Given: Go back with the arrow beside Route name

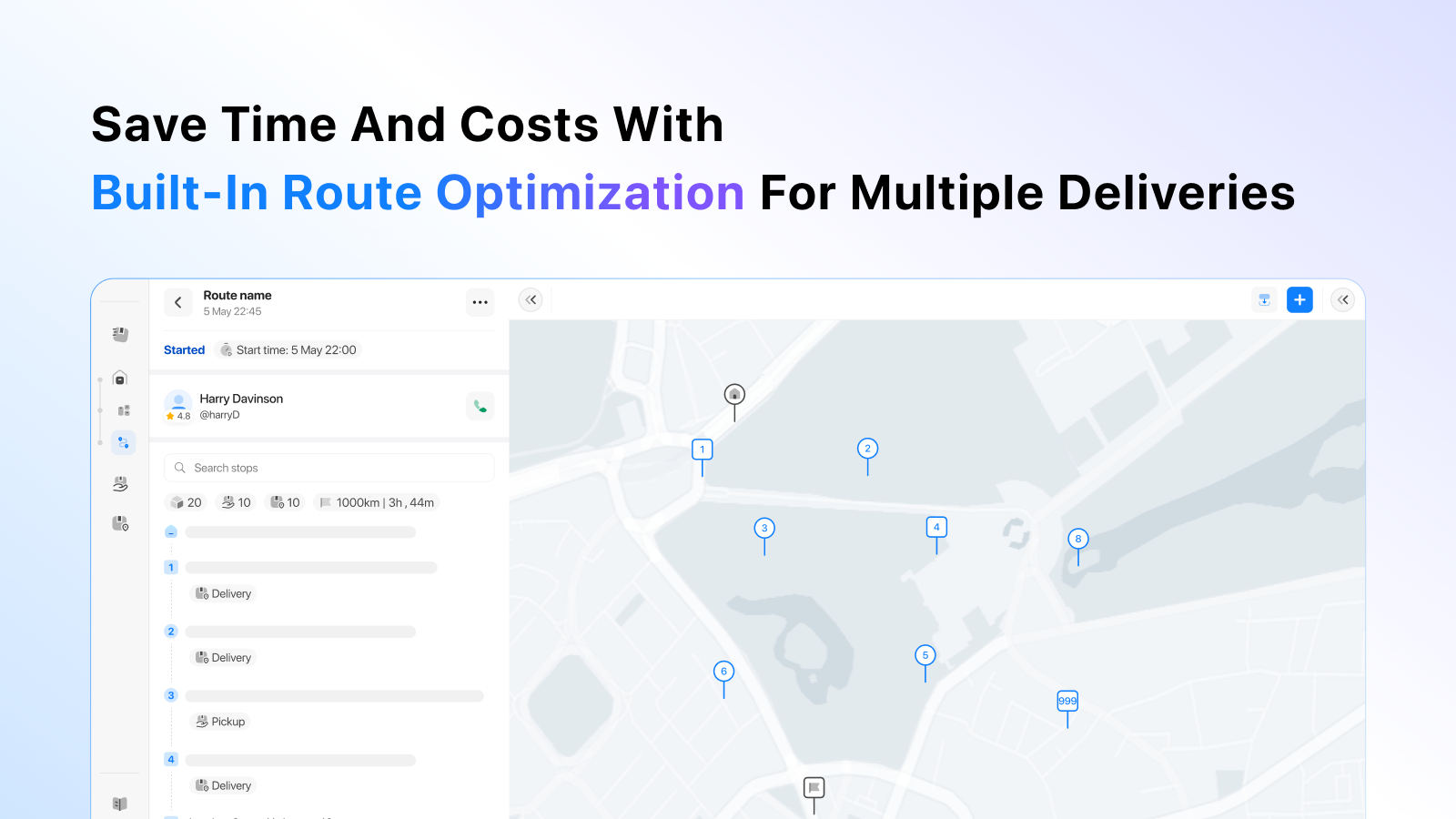Looking at the screenshot, I should coord(178,302).
